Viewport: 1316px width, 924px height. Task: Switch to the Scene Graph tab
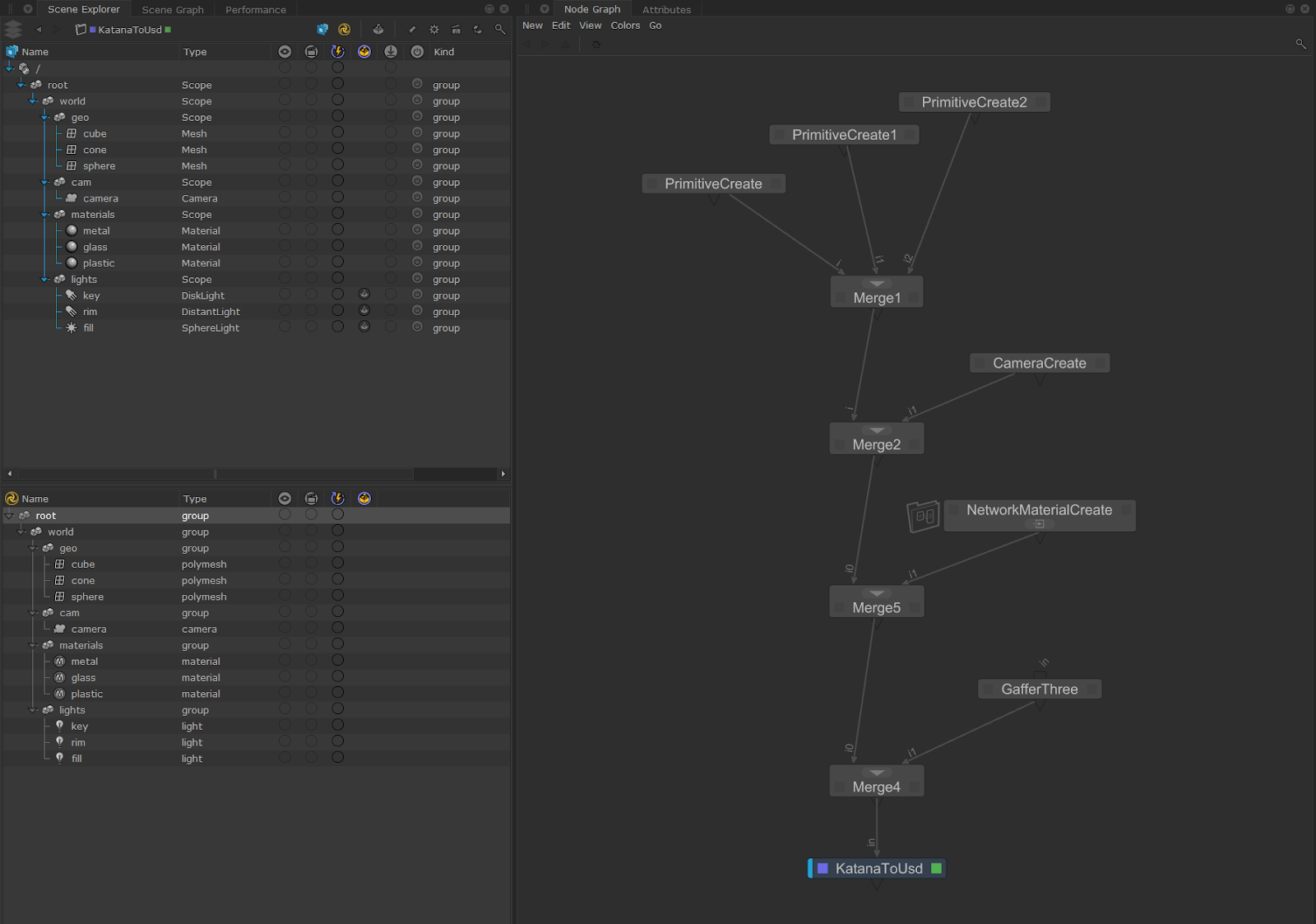(x=173, y=10)
